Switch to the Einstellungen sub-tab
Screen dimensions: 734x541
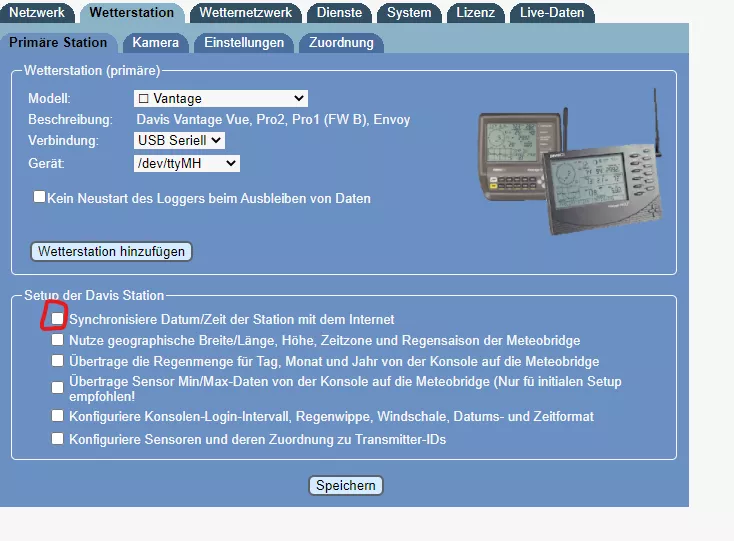tap(244, 43)
